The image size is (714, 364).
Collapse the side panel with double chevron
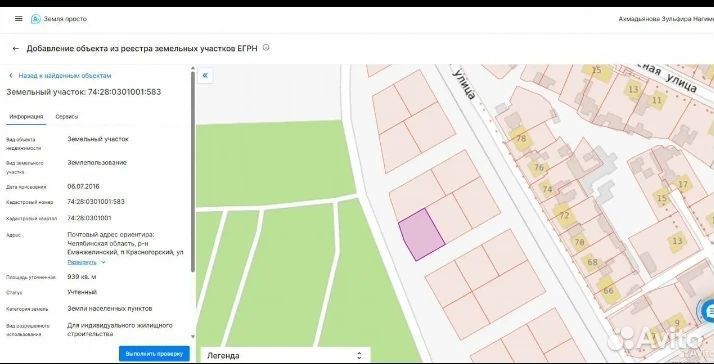click(205, 76)
